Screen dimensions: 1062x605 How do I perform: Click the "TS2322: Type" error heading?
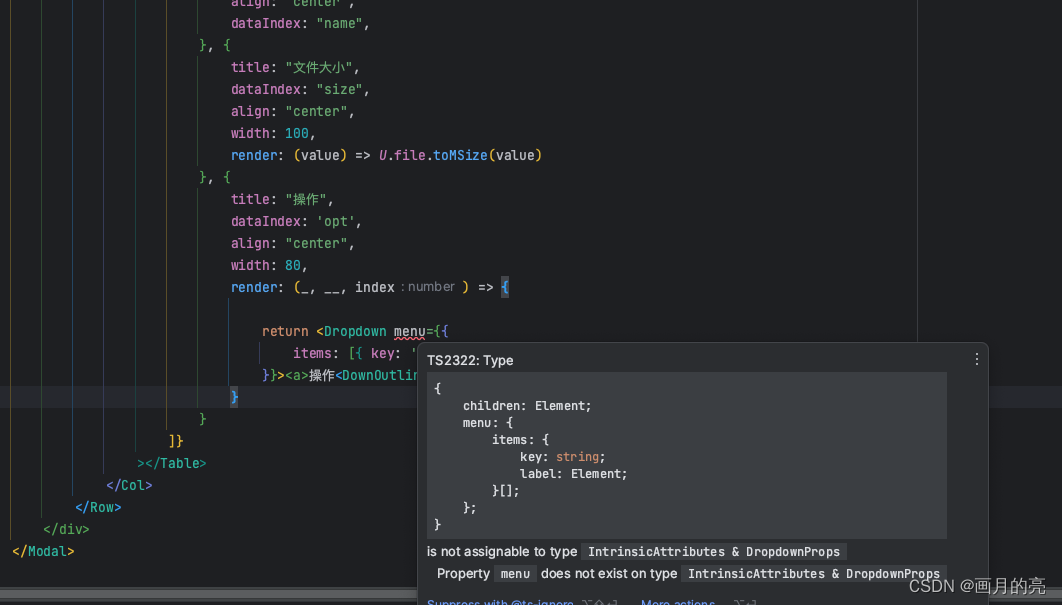[470, 360]
